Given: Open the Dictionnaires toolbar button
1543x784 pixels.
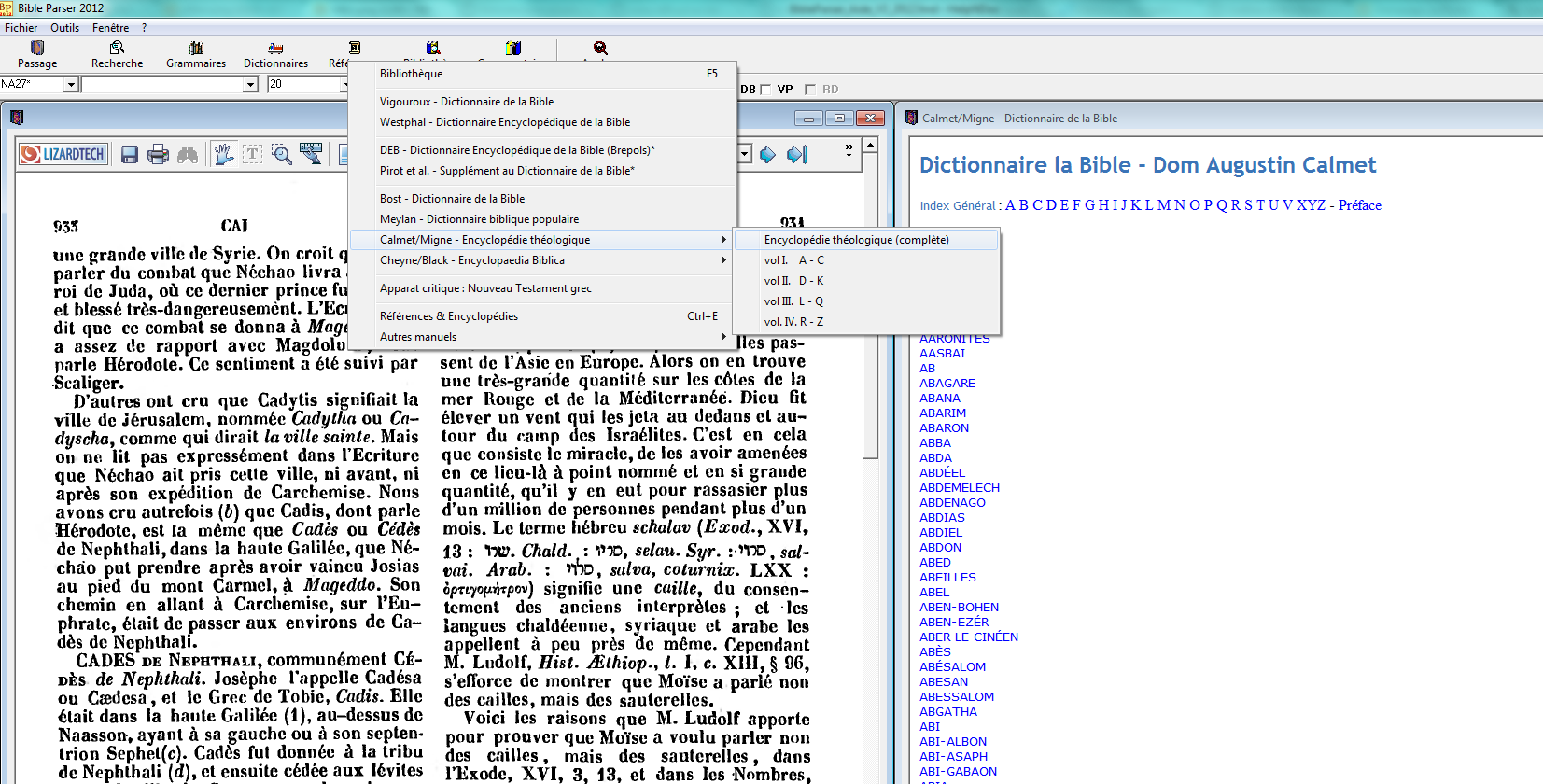Looking at the screenshot, I should pos(275,54).
